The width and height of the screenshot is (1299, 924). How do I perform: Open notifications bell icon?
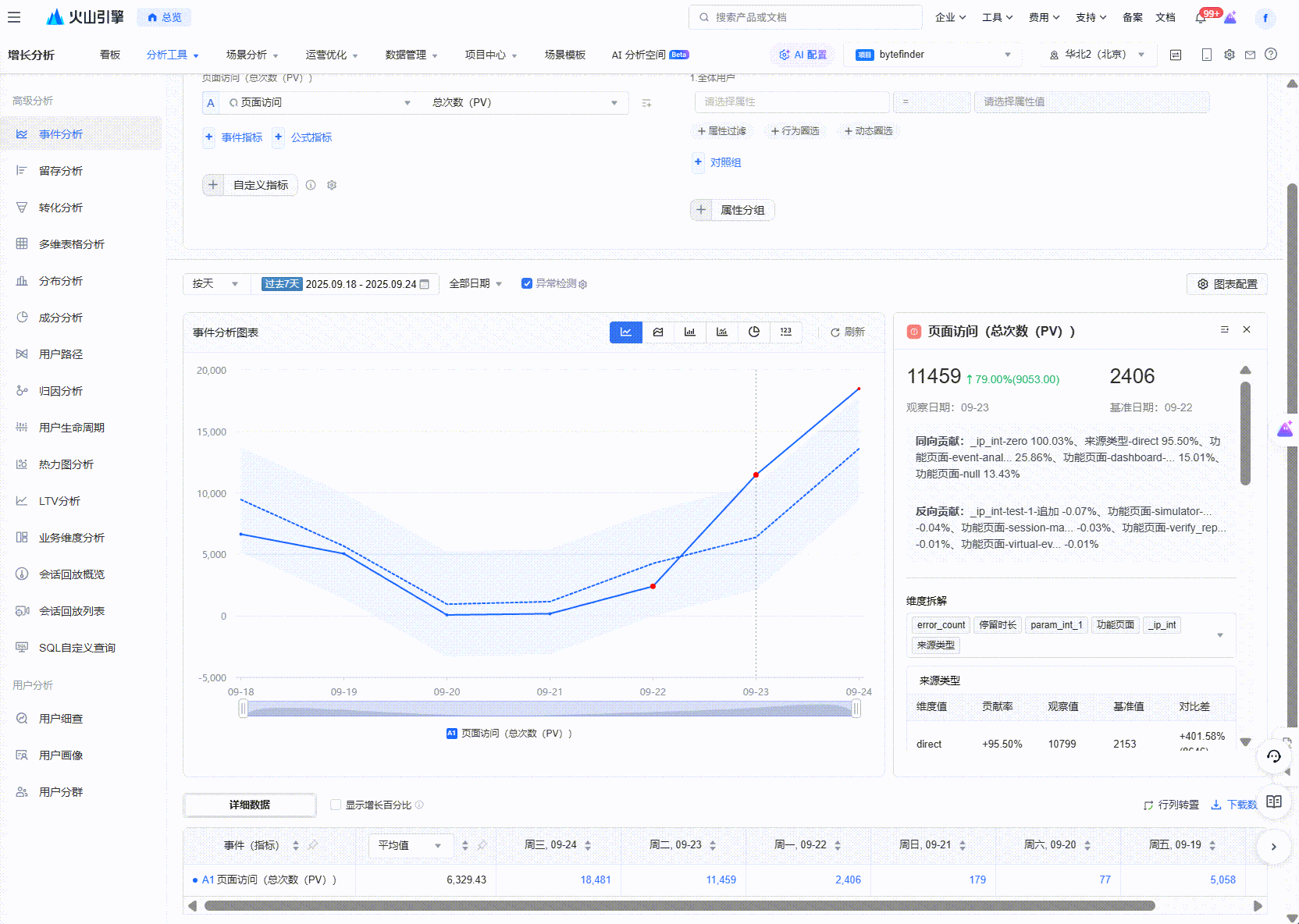click(x=1201, y=17)
